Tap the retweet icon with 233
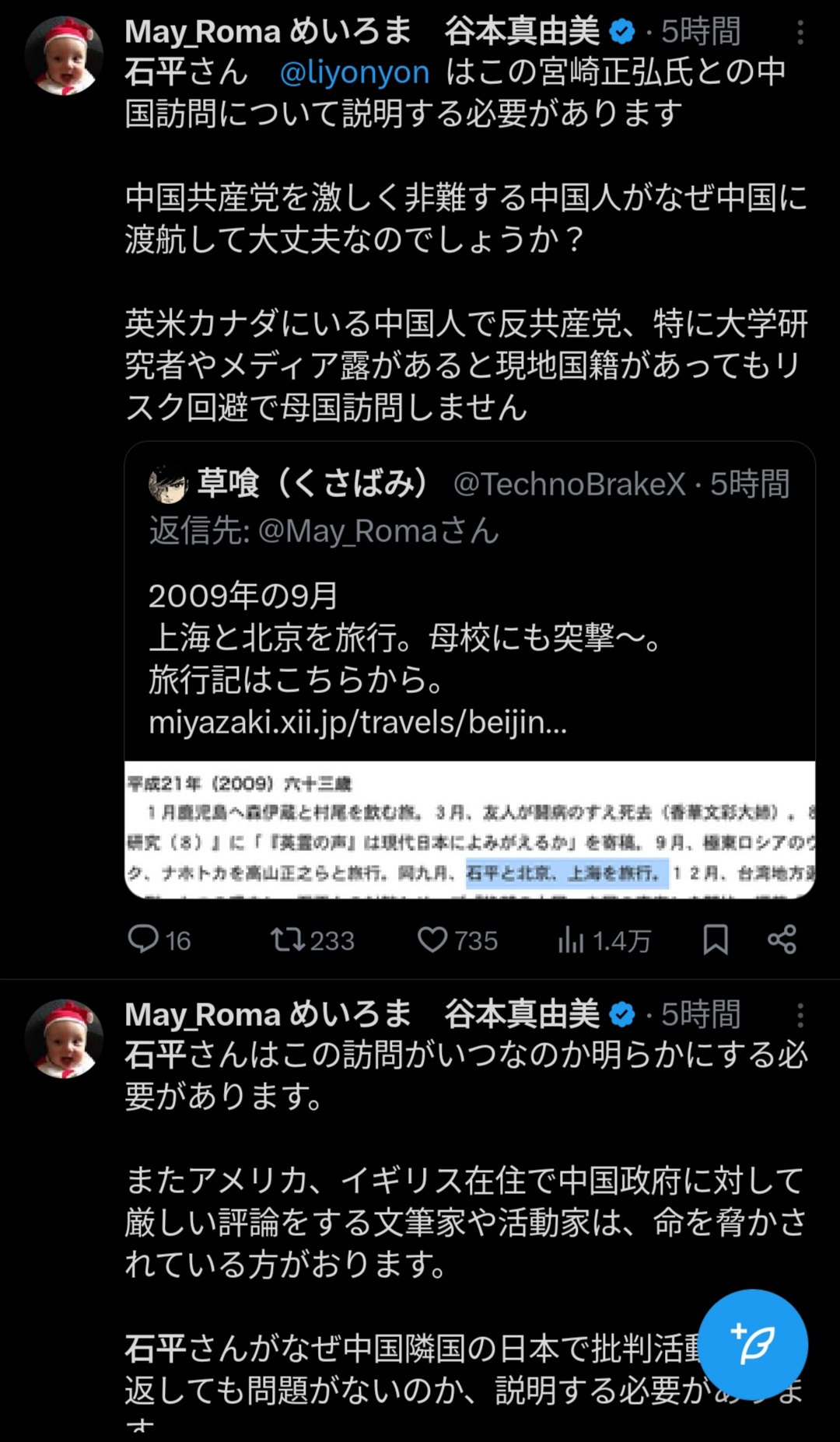 288,940
